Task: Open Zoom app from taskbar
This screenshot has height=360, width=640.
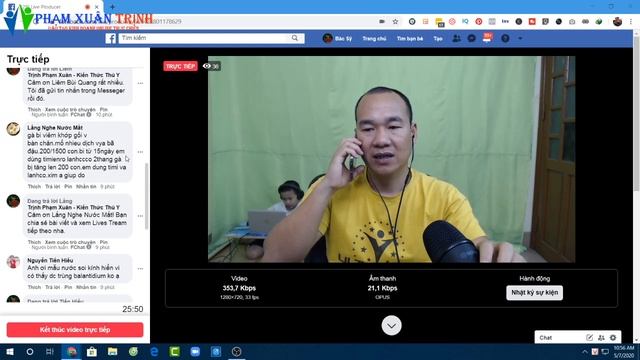Action: [x=195, y=351]
